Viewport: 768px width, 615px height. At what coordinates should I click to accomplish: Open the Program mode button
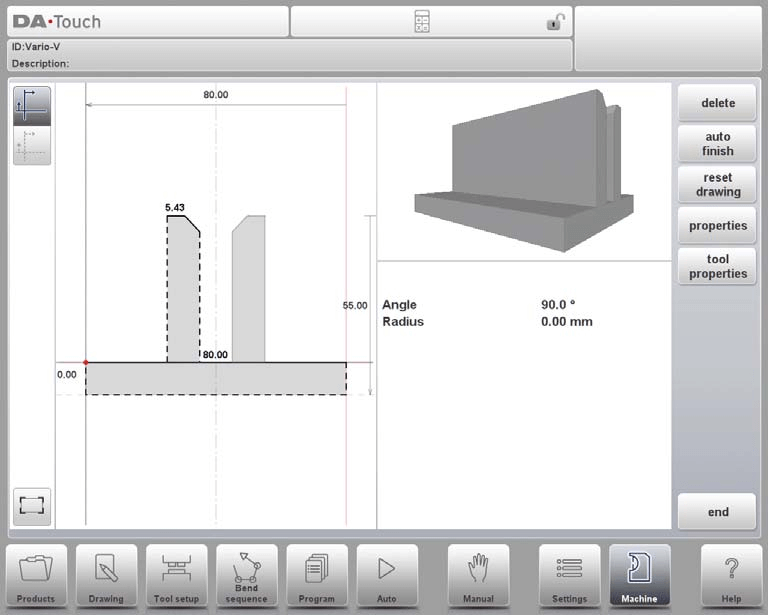click(316, 576)
